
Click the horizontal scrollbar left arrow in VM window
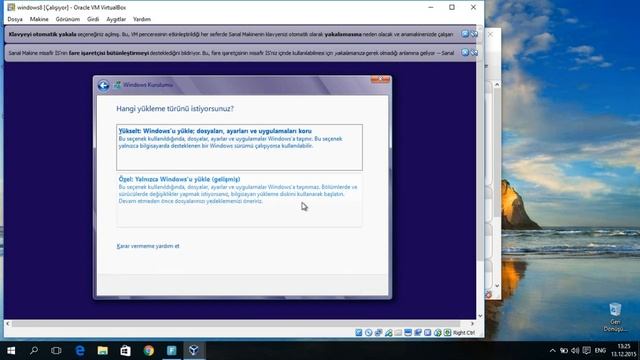point(8,323)
